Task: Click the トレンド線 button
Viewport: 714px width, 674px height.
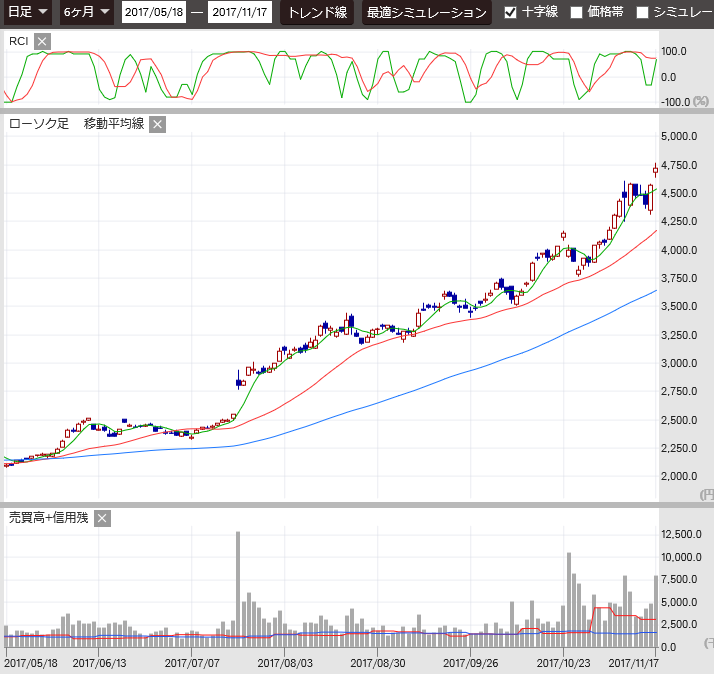Action: pyautogui.click(x=316, y=13)
